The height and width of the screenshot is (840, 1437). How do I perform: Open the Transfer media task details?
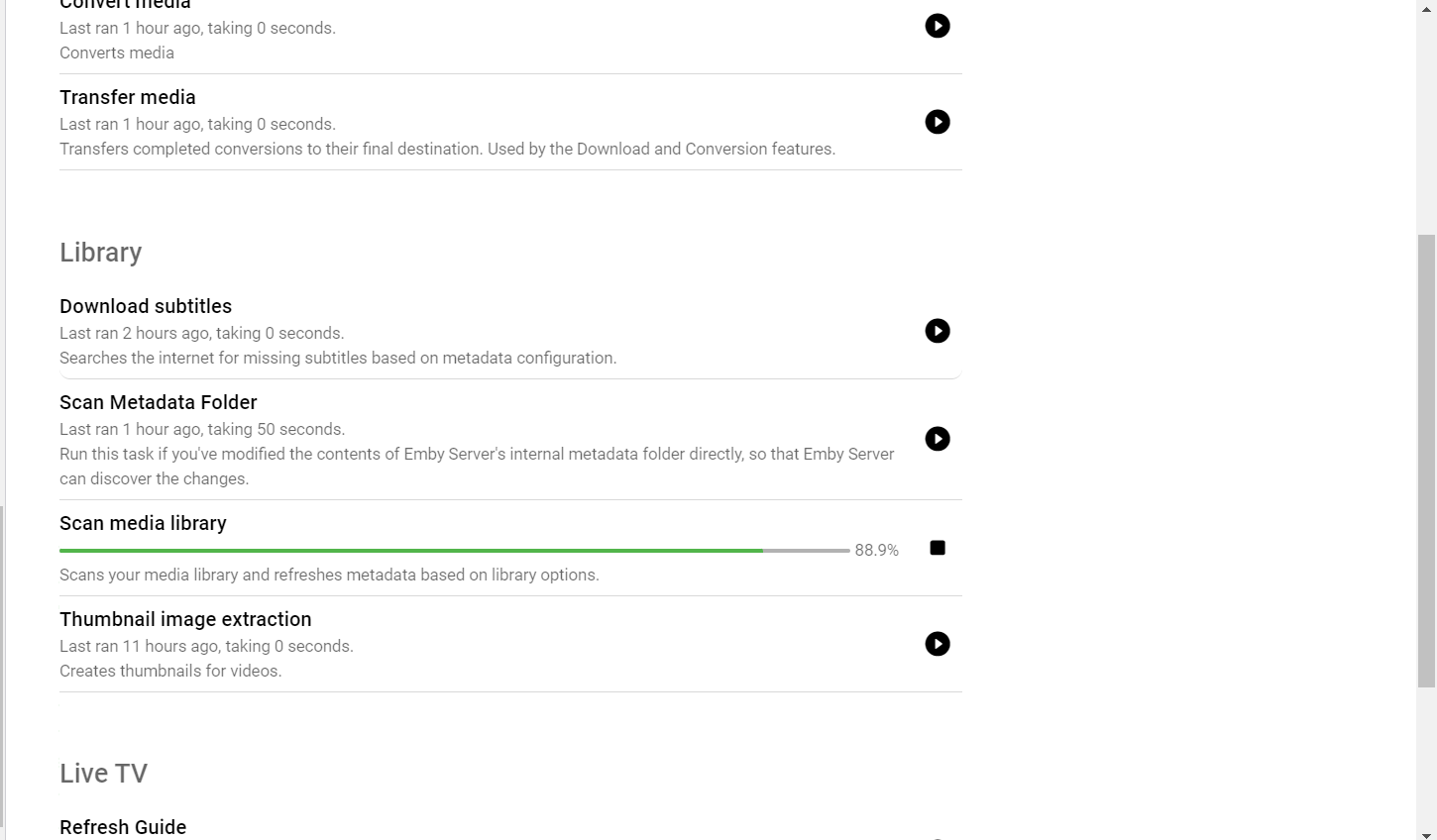coord(127,97)
